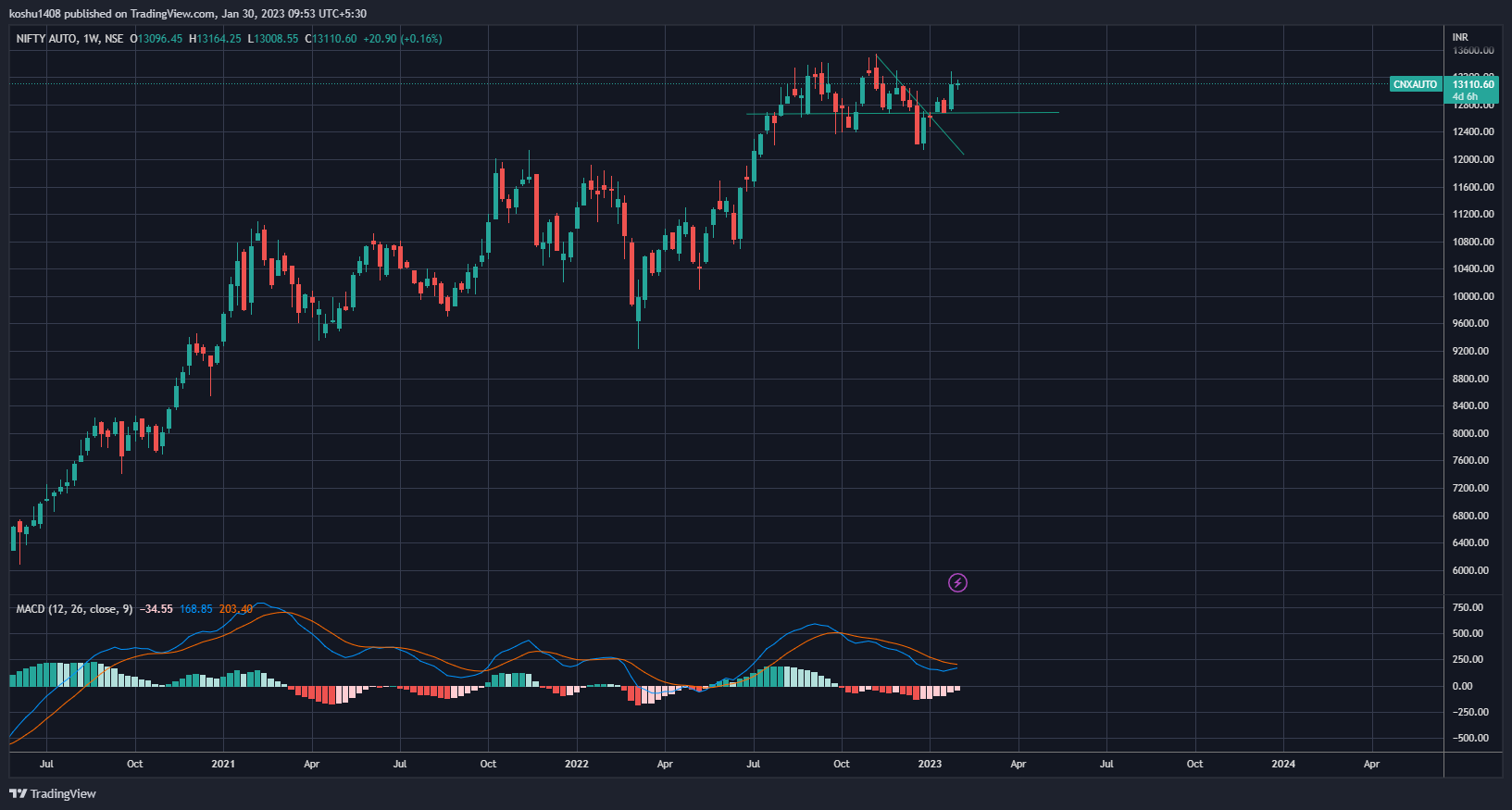
Task: Click the purple lightning bolt event icon
Action: [x=958, y=582]
